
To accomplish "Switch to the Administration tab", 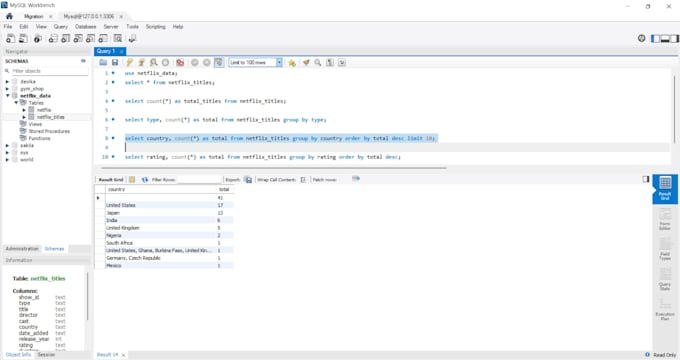I will [22, 249].
